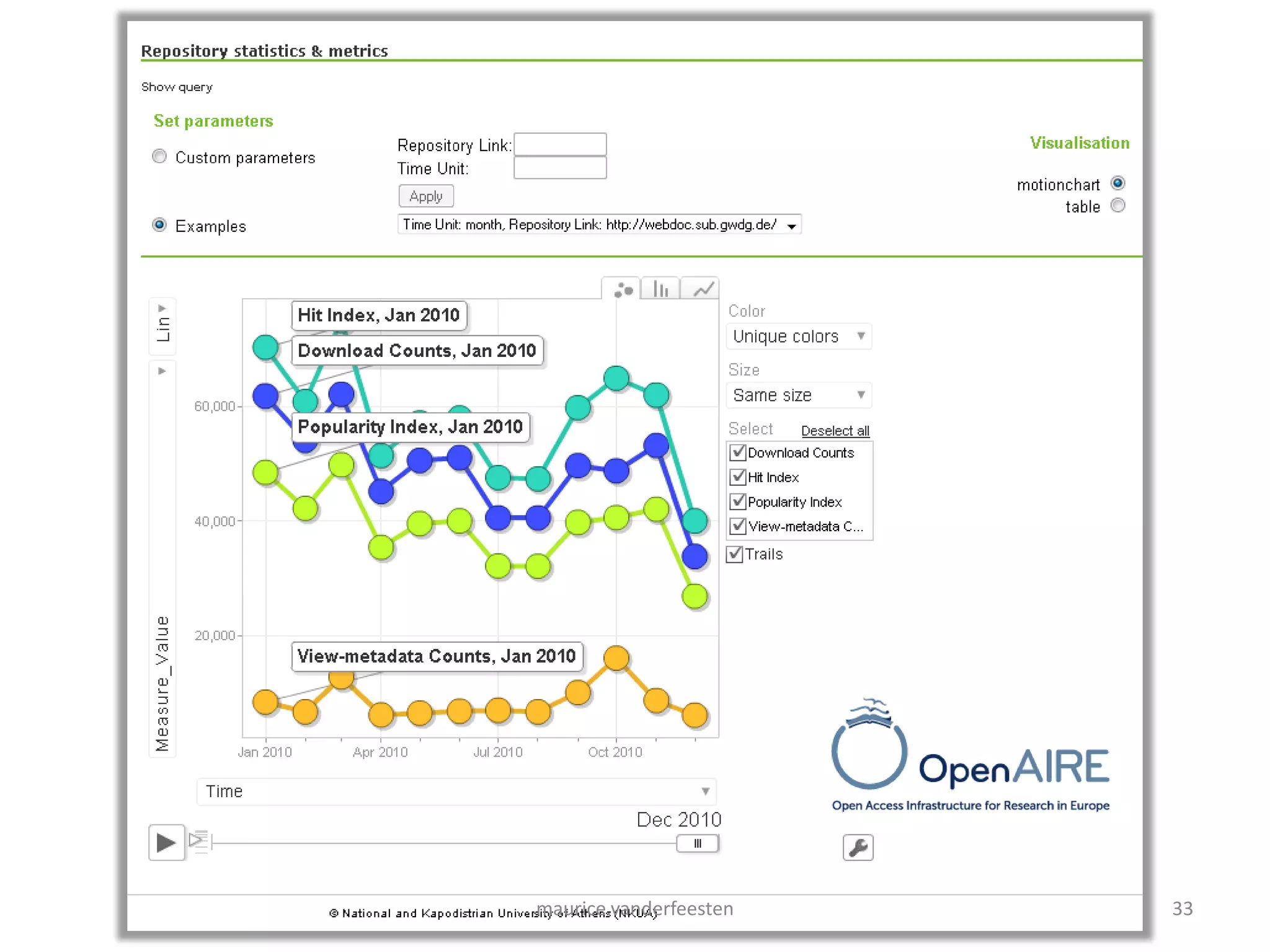The height and width of the screenshot is (952, 1270).
Task: Uncheck the Download Counts checkbox
Action: [x=738, y=452]
